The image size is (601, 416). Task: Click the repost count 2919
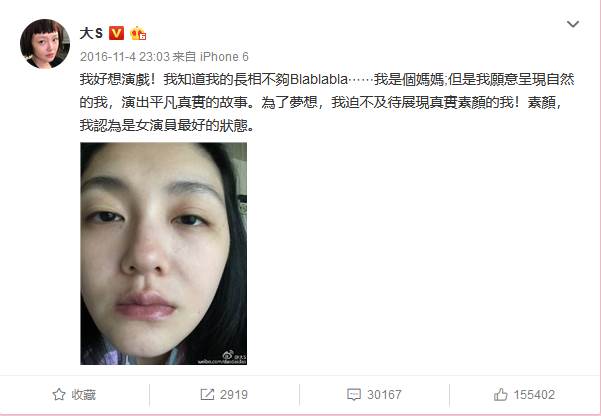[234, 395]
